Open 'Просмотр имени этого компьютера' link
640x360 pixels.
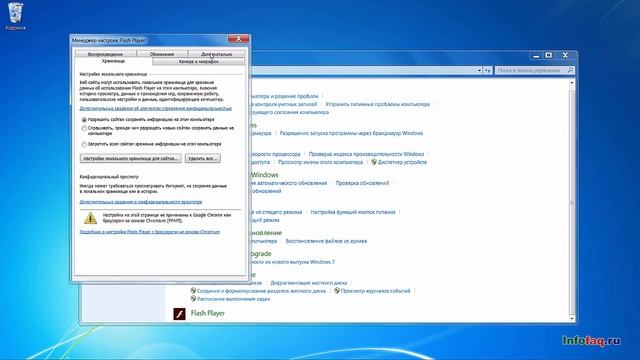(320, 162)
